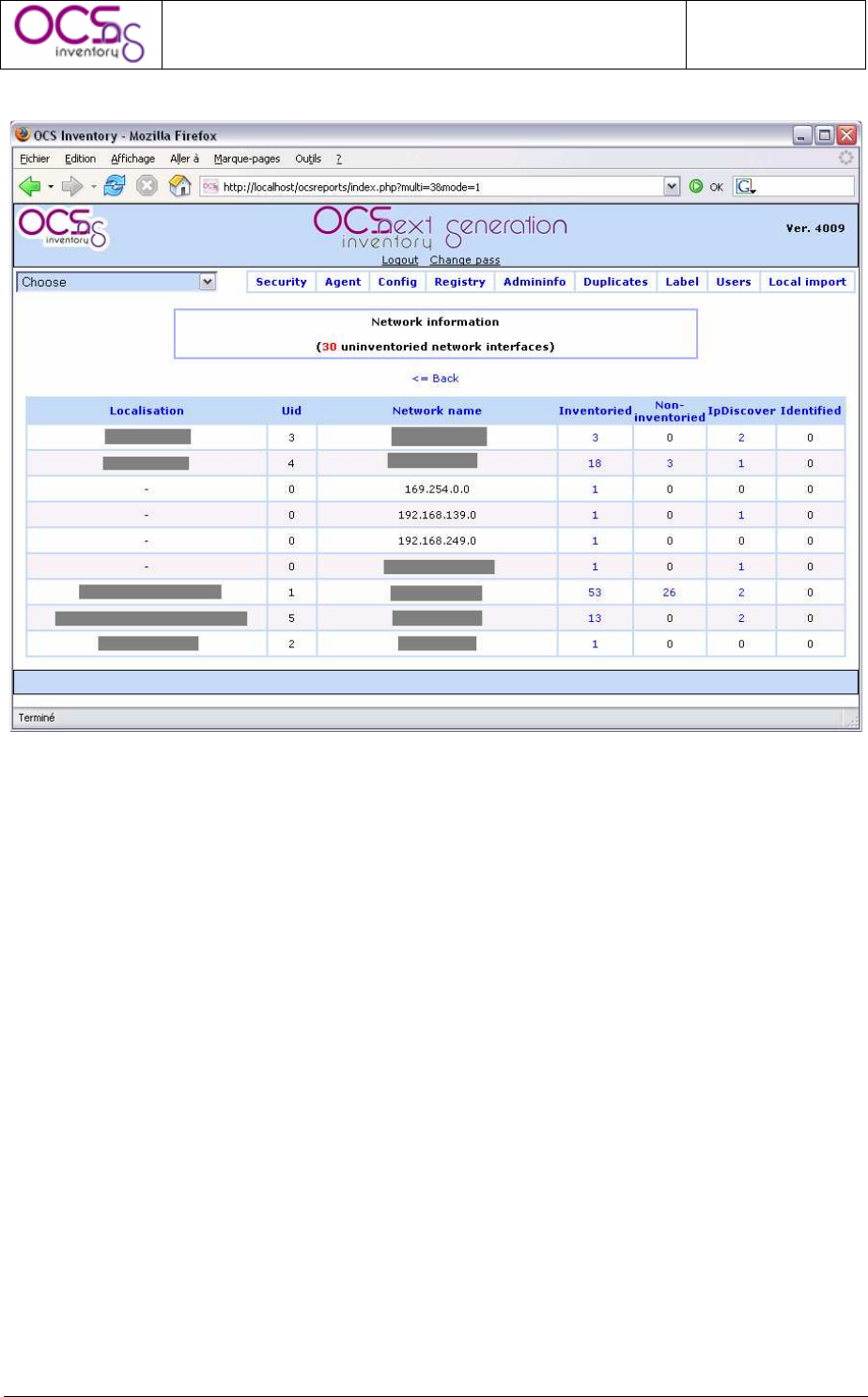The width and height of the screenshot is (868, 1397).
Task: Open the IpDiscover 1 link for 192.168.139.0
Action: pos(741,515)
